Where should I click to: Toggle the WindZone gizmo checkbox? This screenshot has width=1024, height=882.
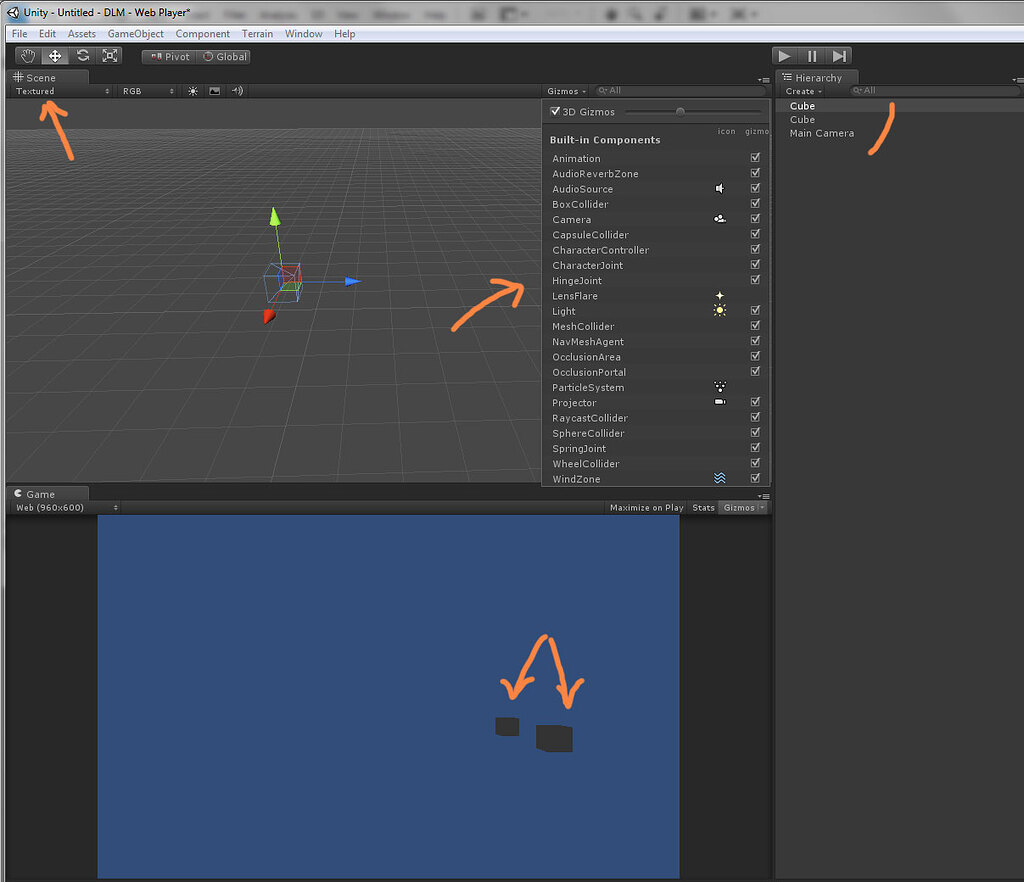click(x=755, y=478)
